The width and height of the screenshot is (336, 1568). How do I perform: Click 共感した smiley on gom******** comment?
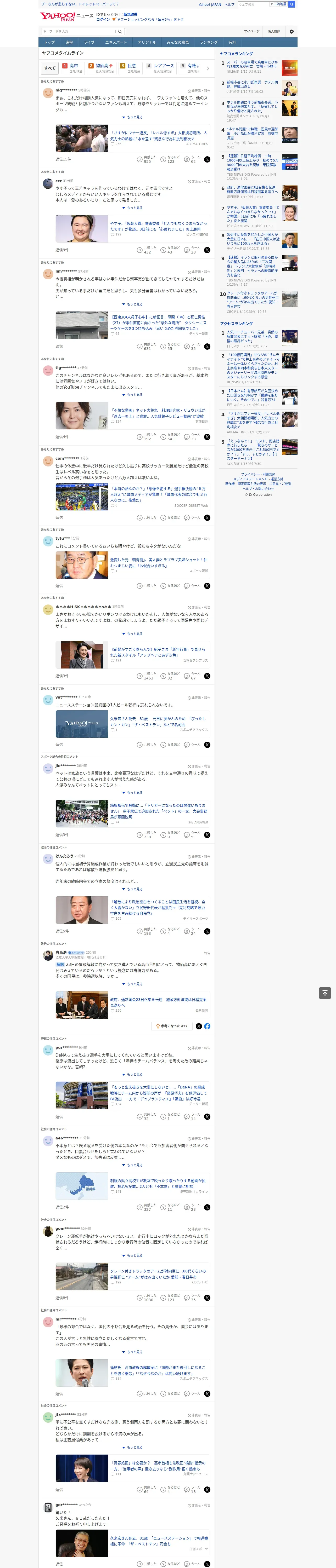pos(140,1298)
